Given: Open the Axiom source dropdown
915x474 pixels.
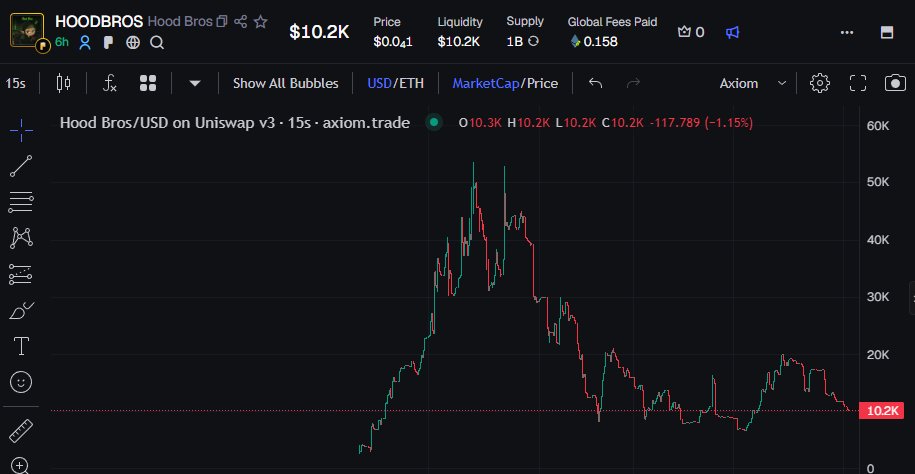Looking at the screenshot, I should click(753, 83).
